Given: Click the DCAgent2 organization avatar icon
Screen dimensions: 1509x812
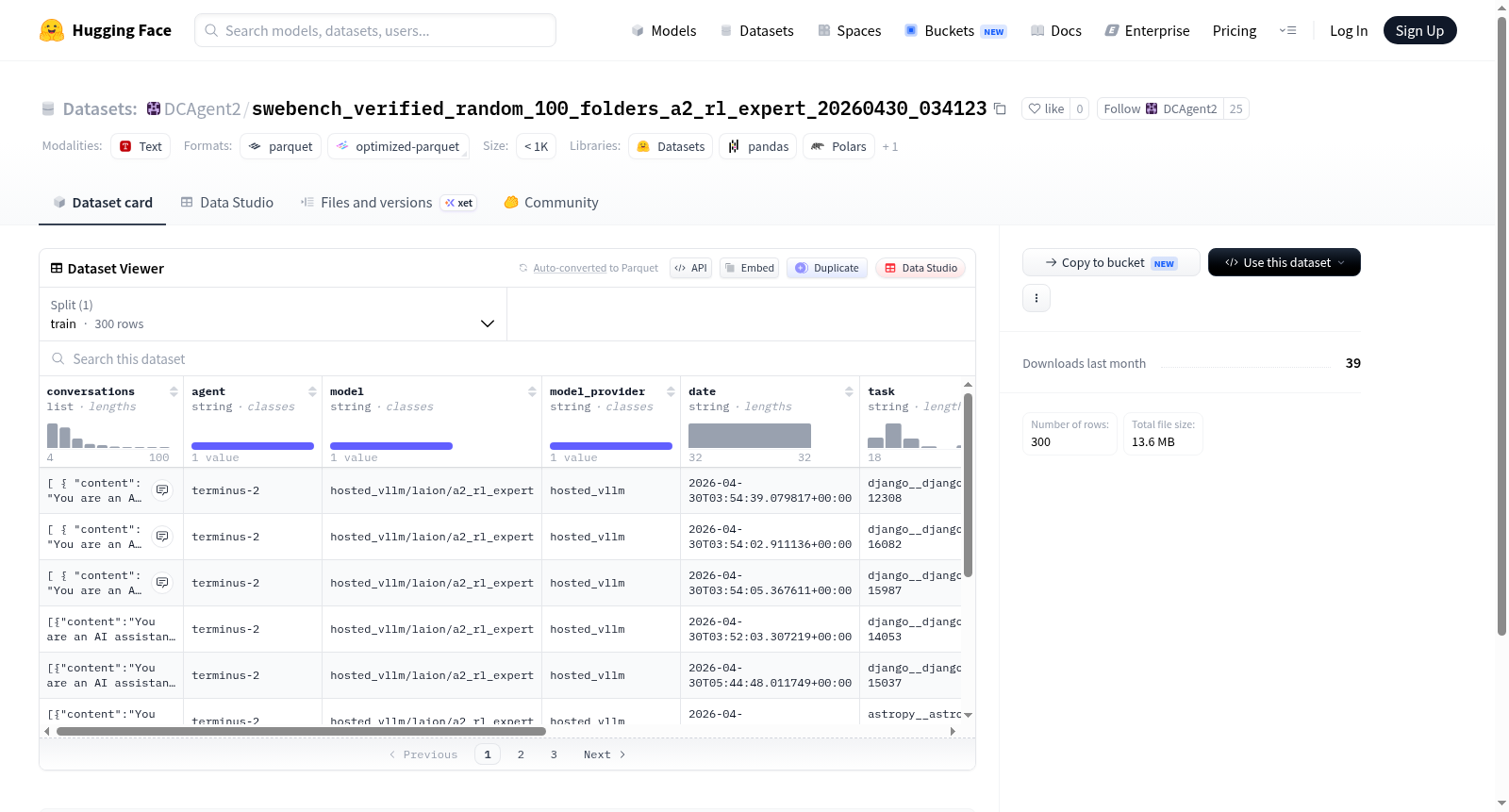Looking at the screenshot, I should (154, 108).
